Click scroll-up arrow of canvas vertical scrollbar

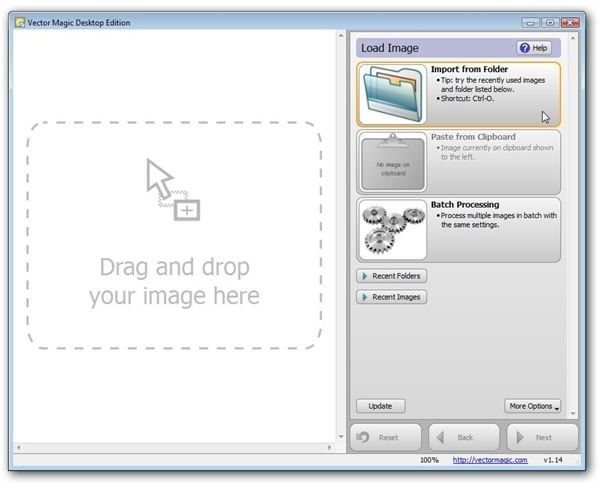341,35
